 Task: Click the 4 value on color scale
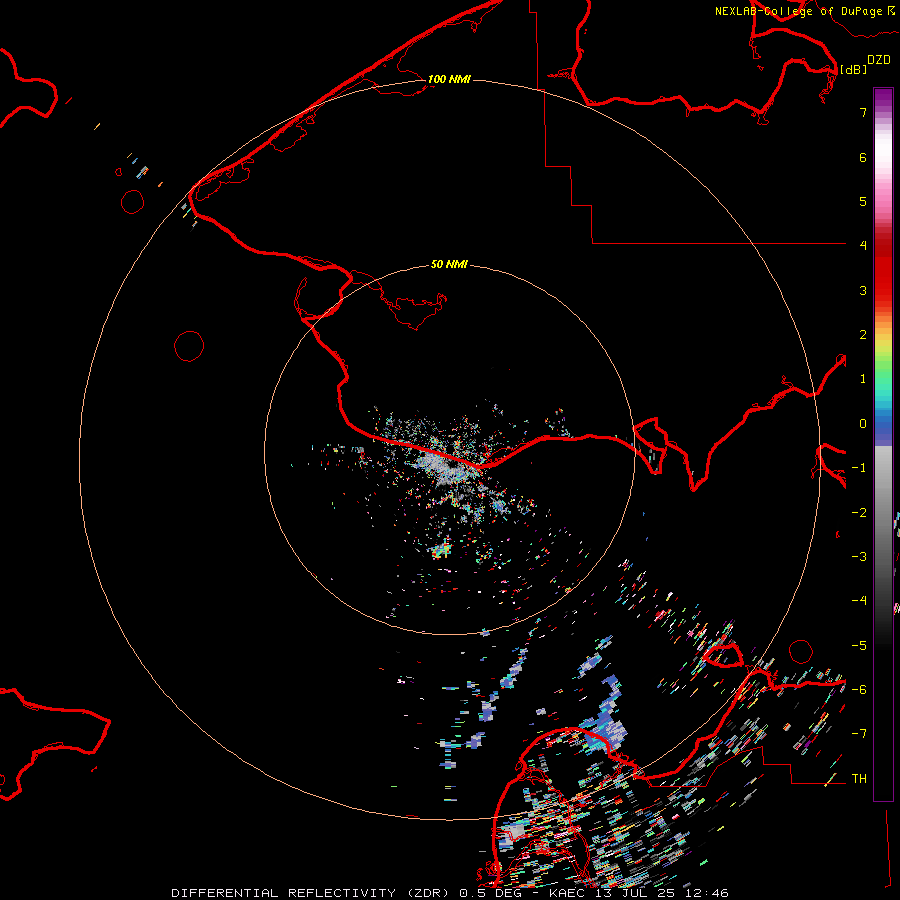click(863, 246)
